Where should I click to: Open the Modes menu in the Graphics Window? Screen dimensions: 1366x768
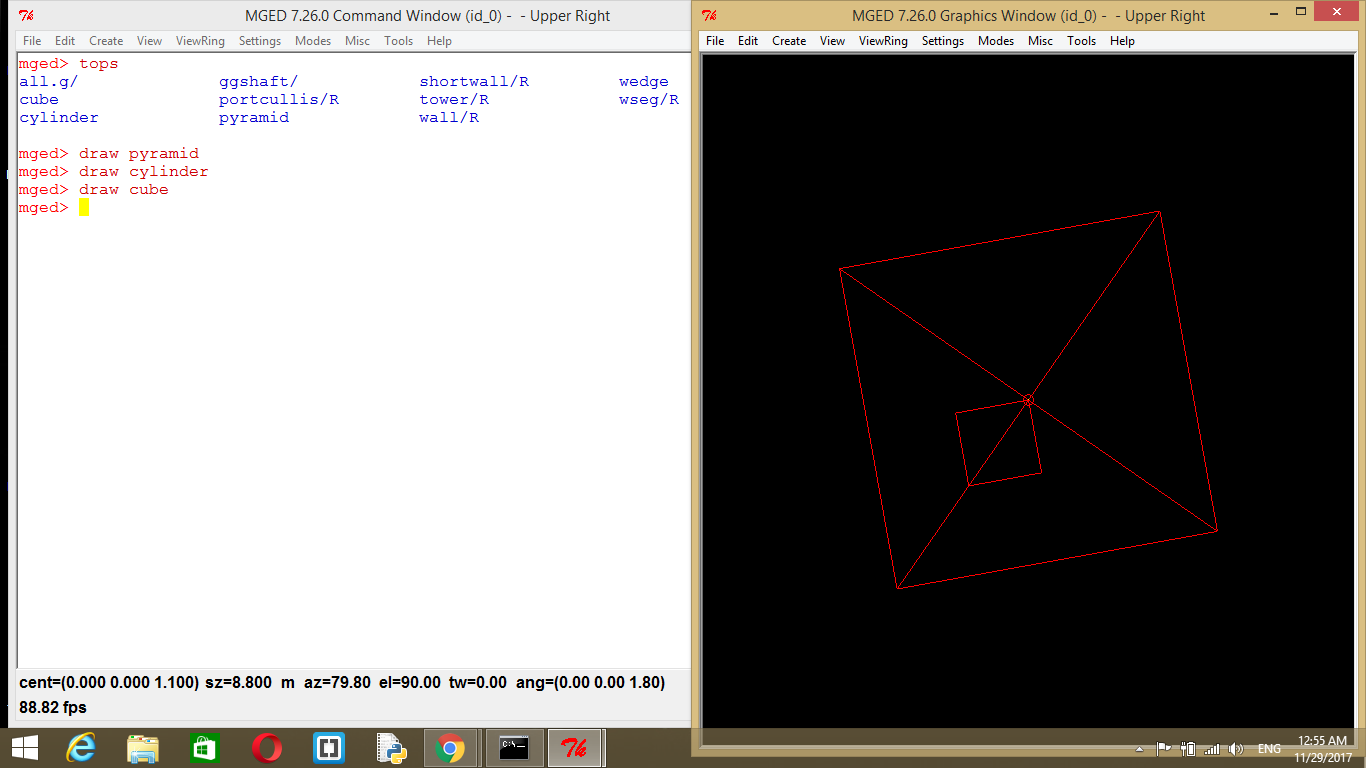[996, 41]
